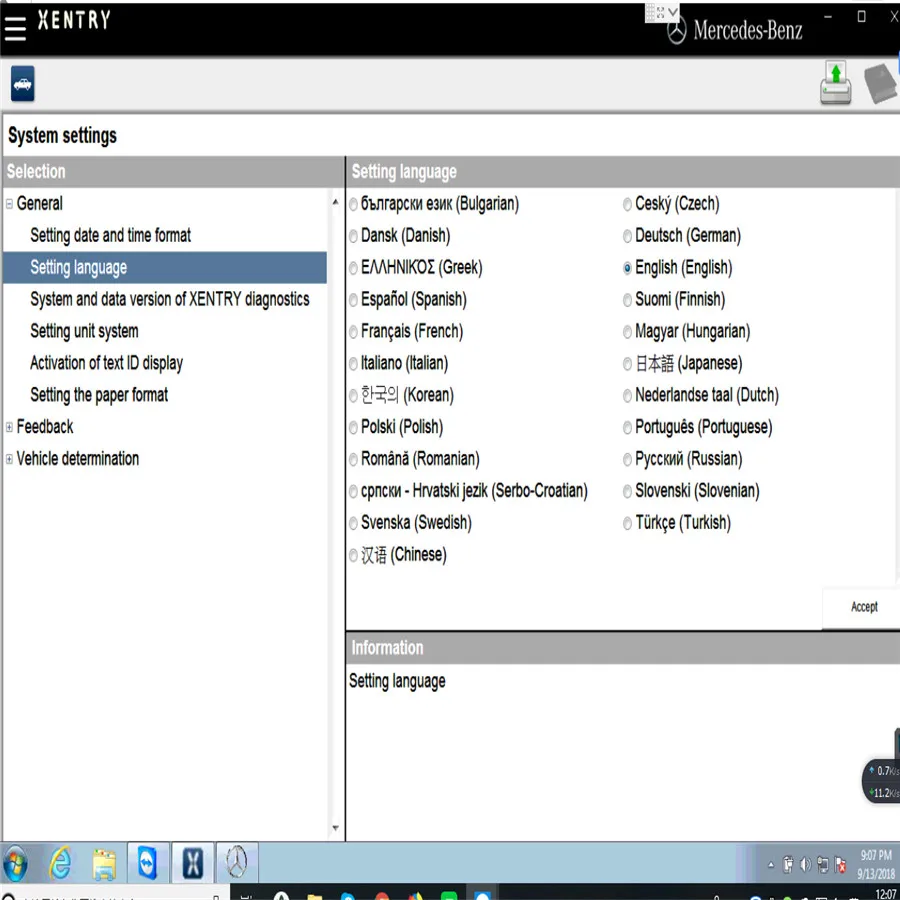This screenshot has width=900, height=900.
Task: Open Setting the paper format
Action: [x=99, y=395]
